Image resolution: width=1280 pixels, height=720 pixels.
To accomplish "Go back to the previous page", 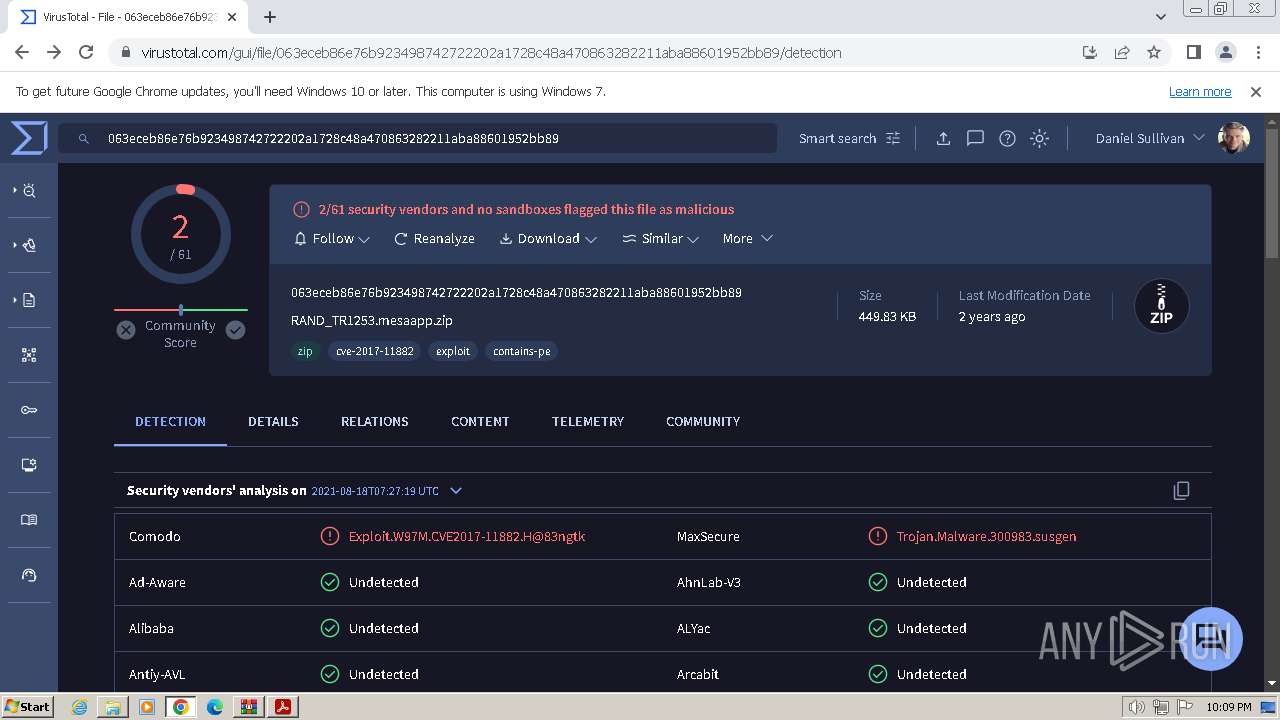I will tap(22, 52).
